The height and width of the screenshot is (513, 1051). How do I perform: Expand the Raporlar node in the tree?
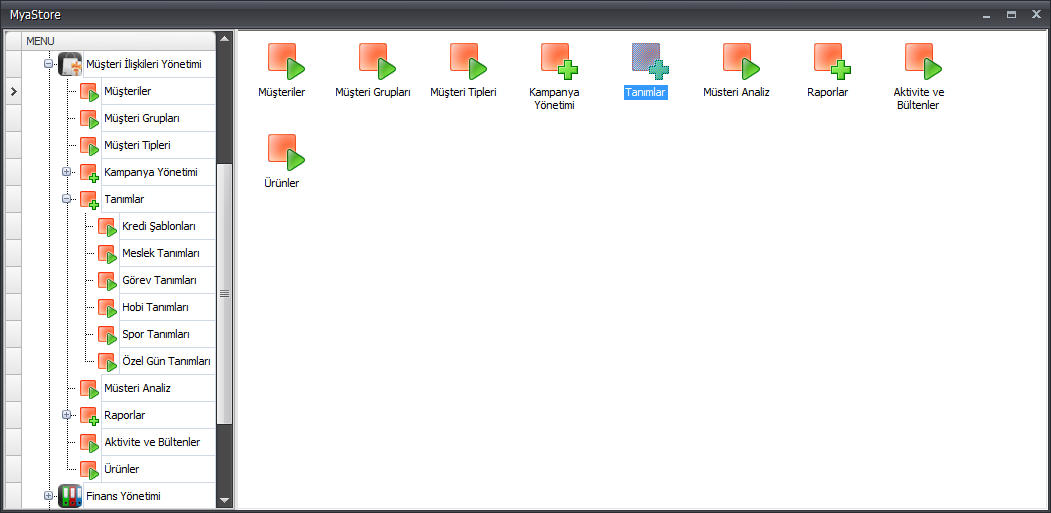tap(67, 415)
